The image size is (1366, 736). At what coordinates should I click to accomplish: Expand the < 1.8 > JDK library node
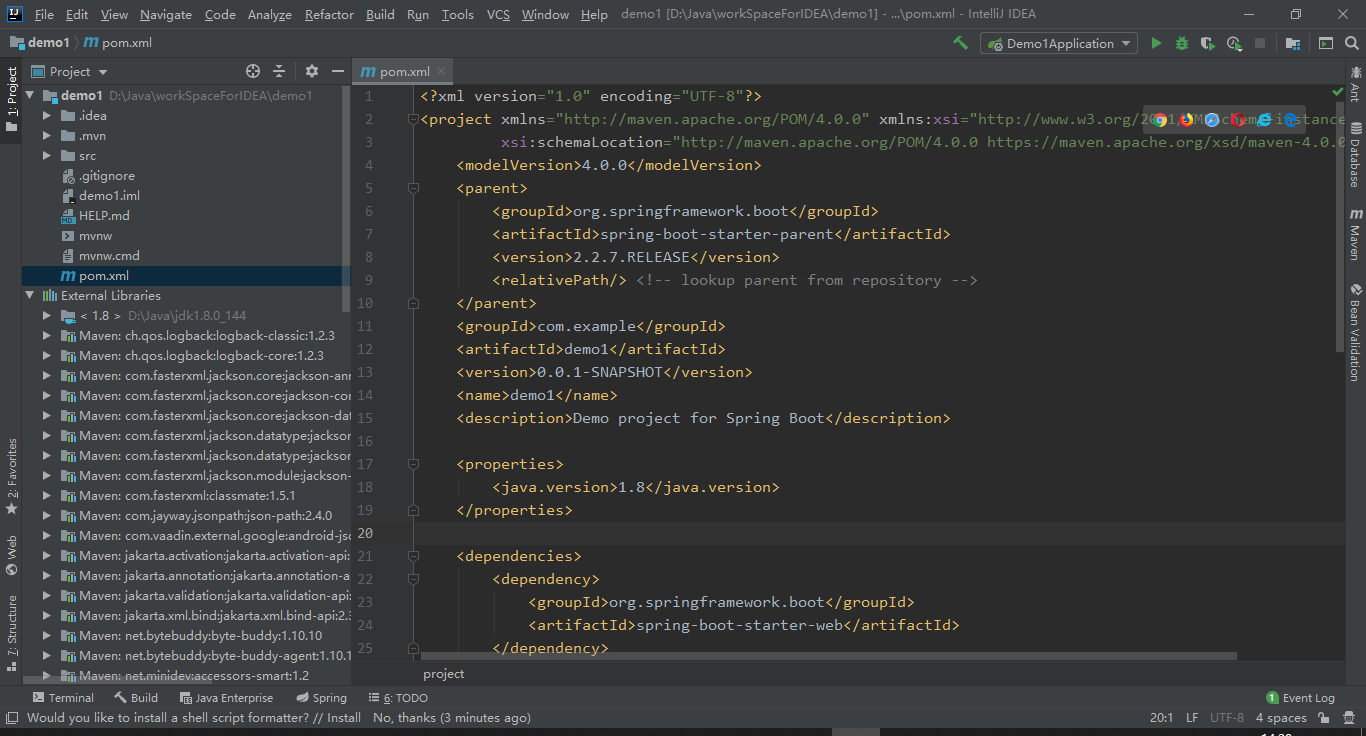47,316
